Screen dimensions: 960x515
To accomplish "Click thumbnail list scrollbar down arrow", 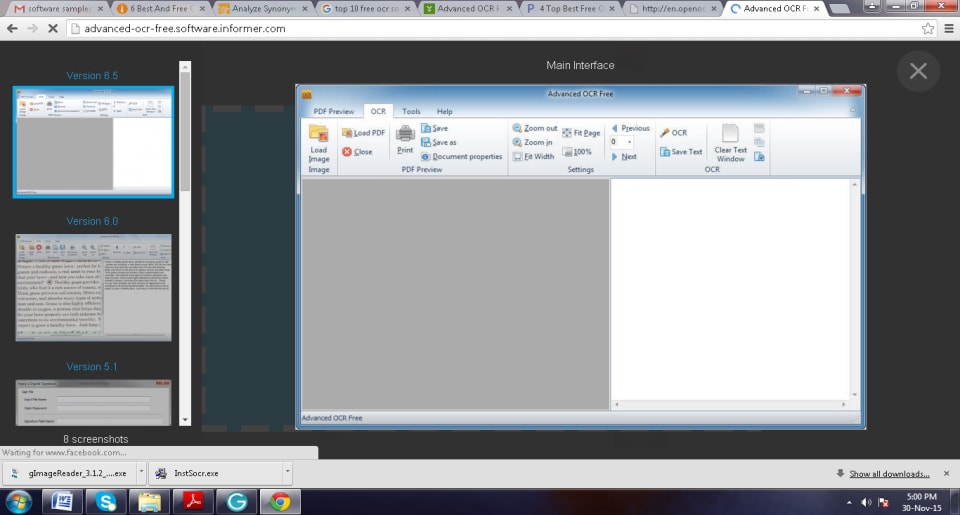I will tap(185, 420).
